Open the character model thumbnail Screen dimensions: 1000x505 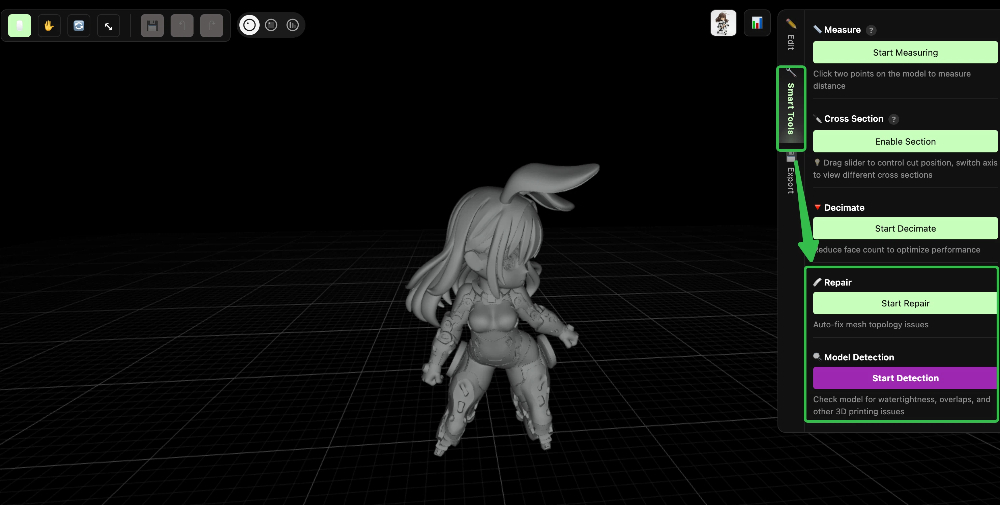coord(723,24)
